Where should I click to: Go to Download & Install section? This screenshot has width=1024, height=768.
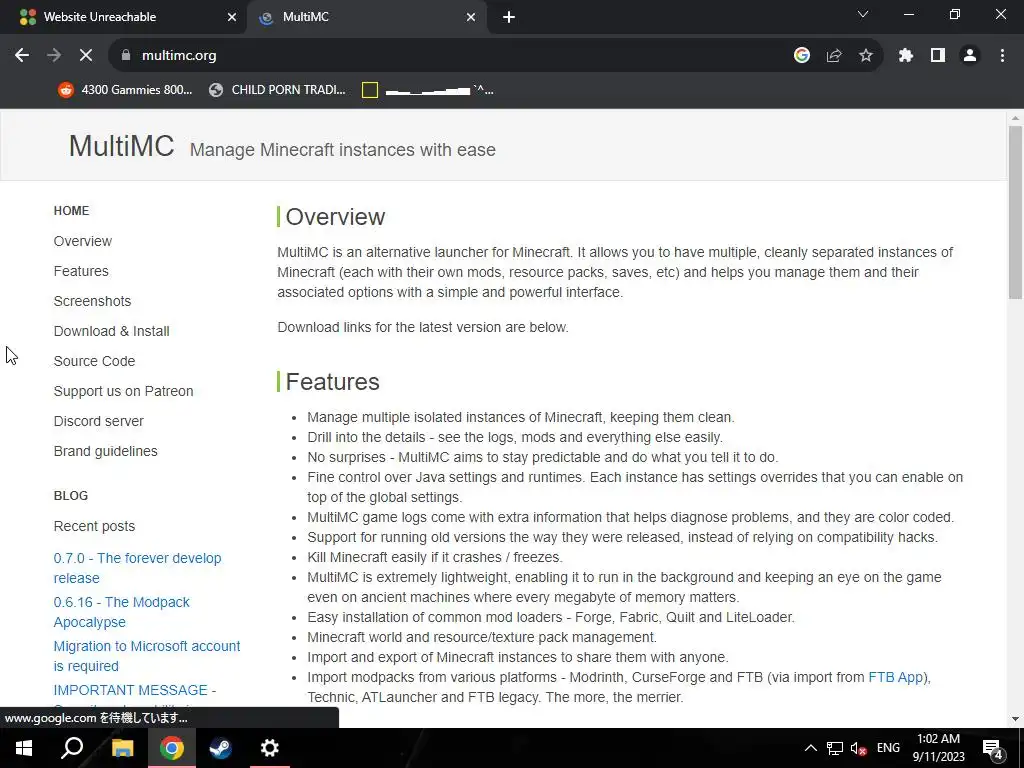pos(112,331)
